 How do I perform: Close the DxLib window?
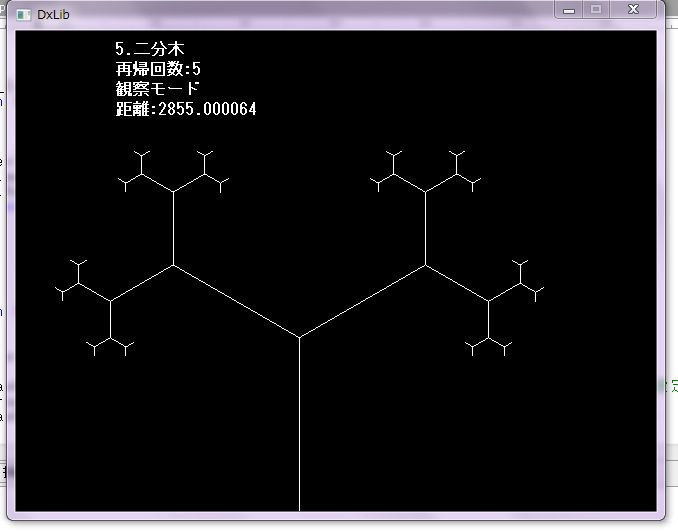click(633, 9)
